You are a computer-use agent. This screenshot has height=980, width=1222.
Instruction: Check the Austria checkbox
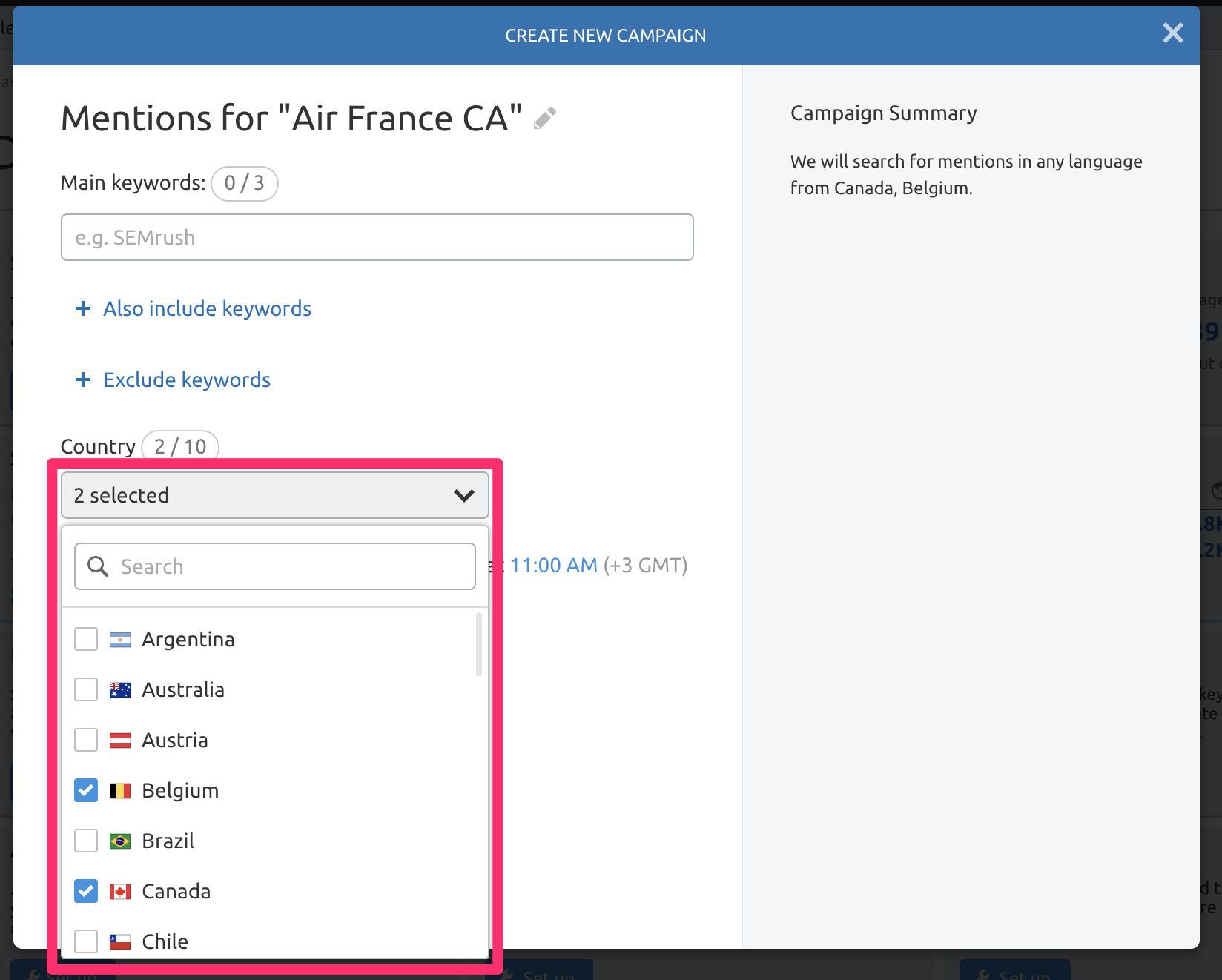[86, 740]
